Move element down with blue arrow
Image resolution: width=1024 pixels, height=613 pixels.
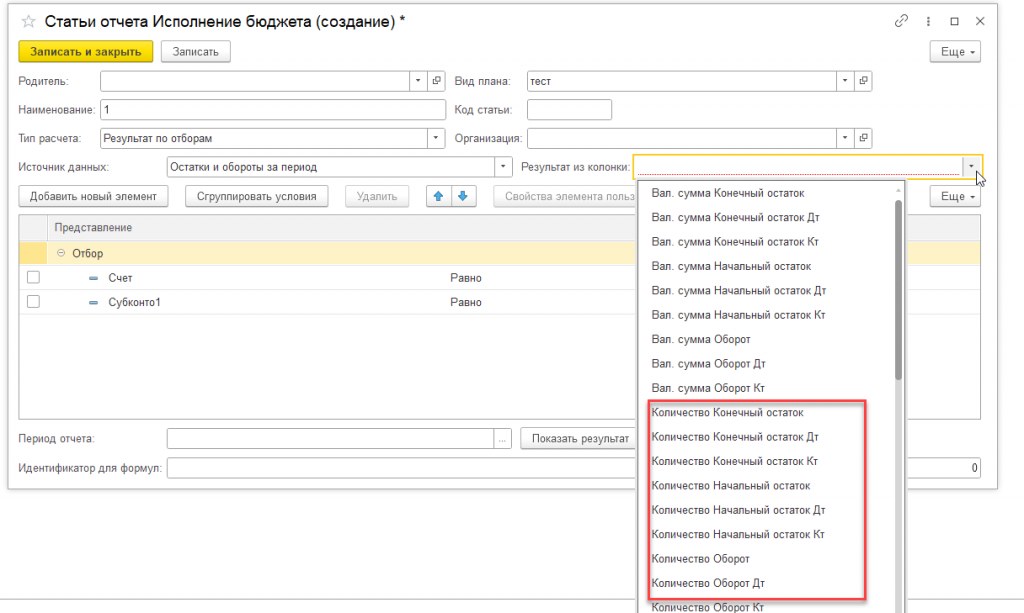[463, 196]
